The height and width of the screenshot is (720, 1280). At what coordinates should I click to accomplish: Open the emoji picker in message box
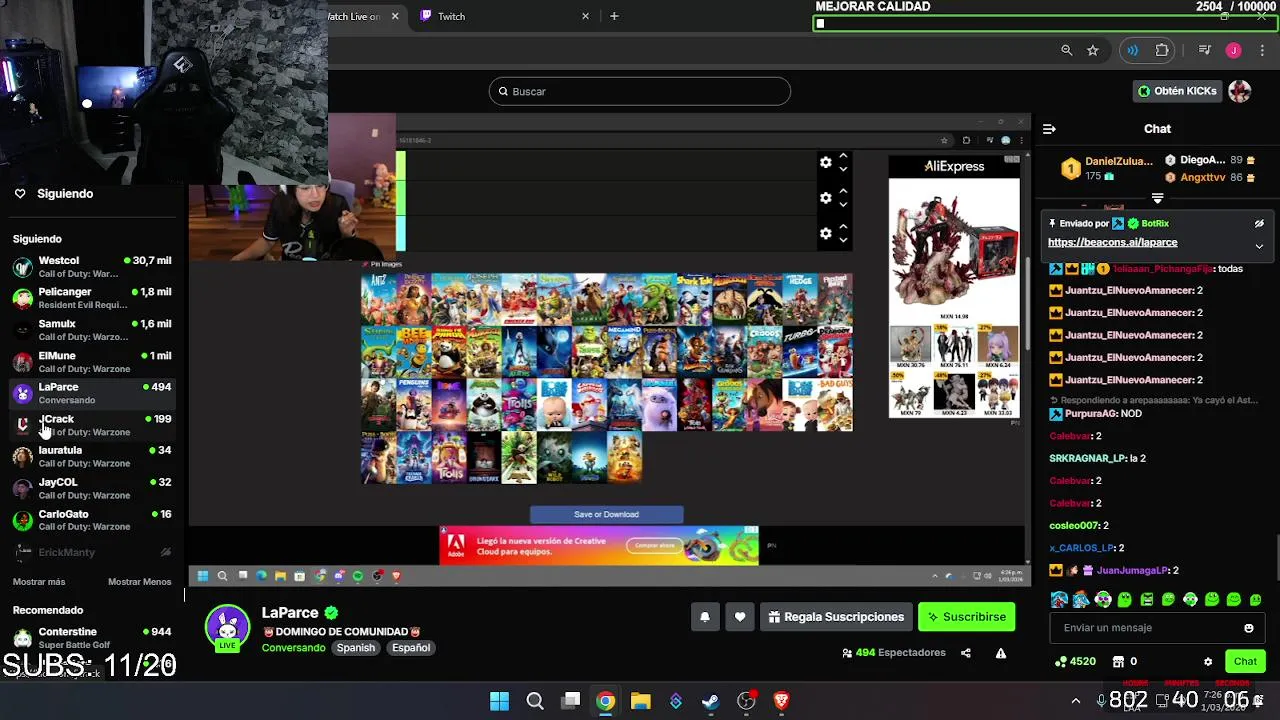1249,628
